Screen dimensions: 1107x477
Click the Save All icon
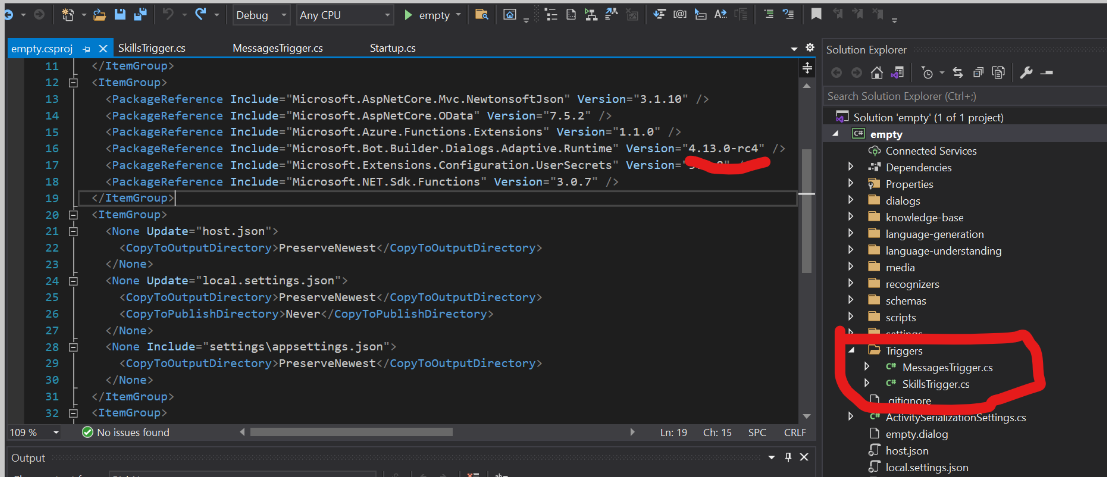140,15
